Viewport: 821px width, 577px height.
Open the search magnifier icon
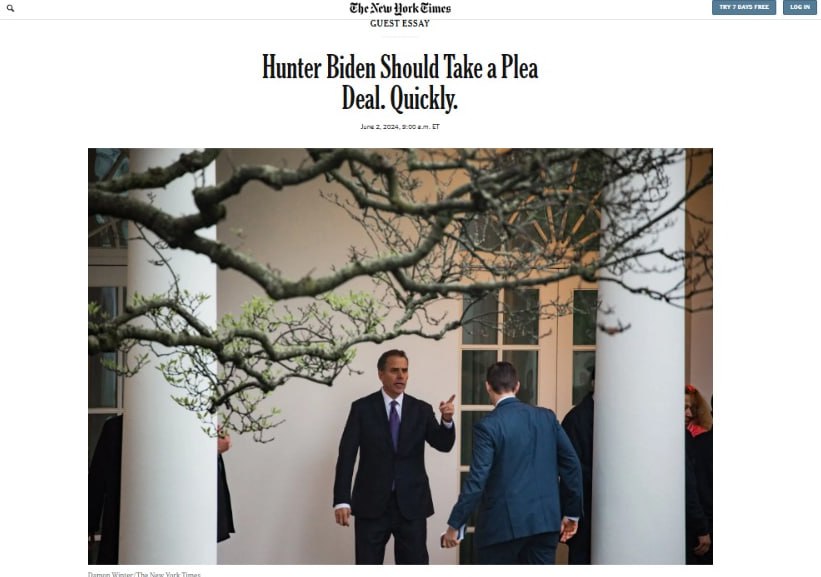click(10, 8)
